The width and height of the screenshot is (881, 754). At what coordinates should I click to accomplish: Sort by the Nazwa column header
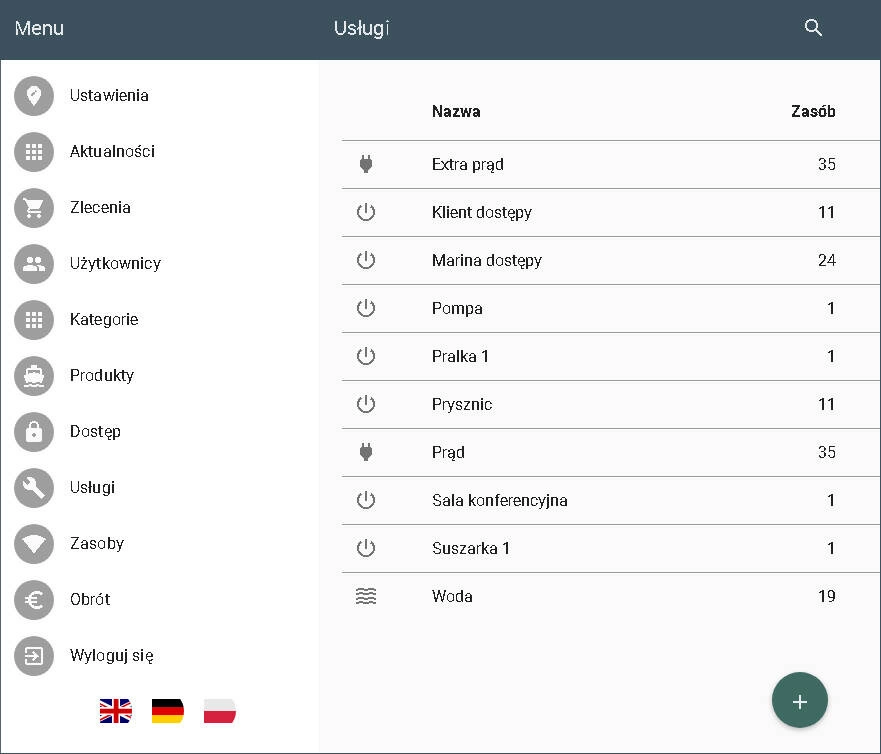(x=456, y=111)
